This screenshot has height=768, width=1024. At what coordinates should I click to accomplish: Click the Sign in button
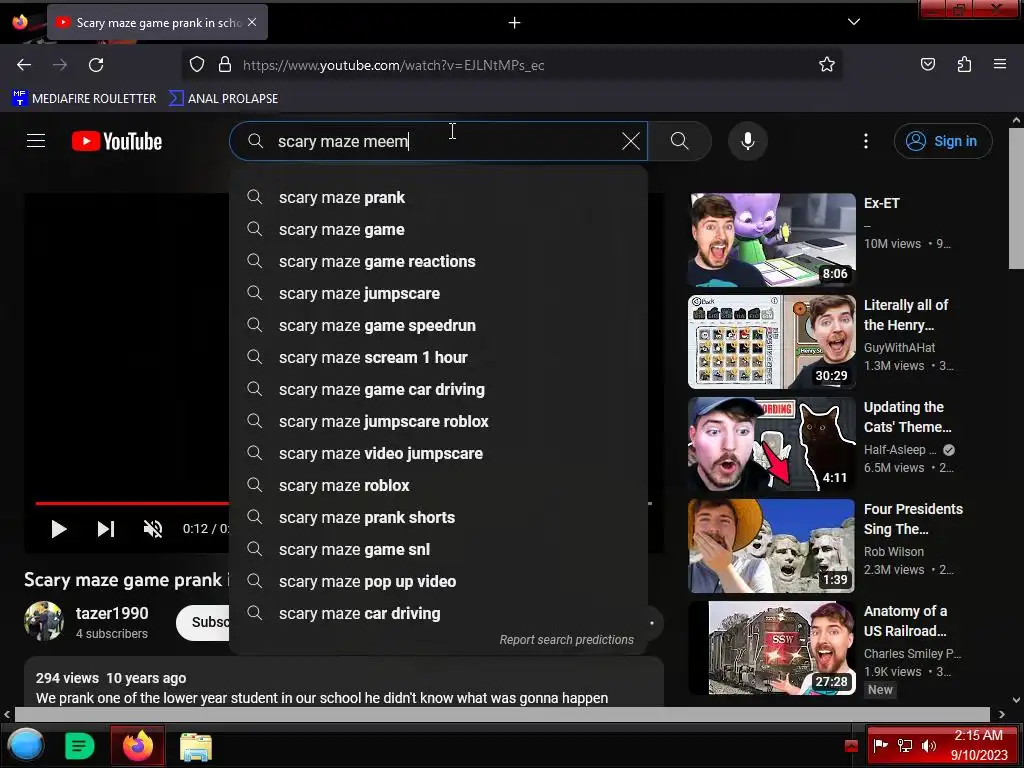click(943, 141)
